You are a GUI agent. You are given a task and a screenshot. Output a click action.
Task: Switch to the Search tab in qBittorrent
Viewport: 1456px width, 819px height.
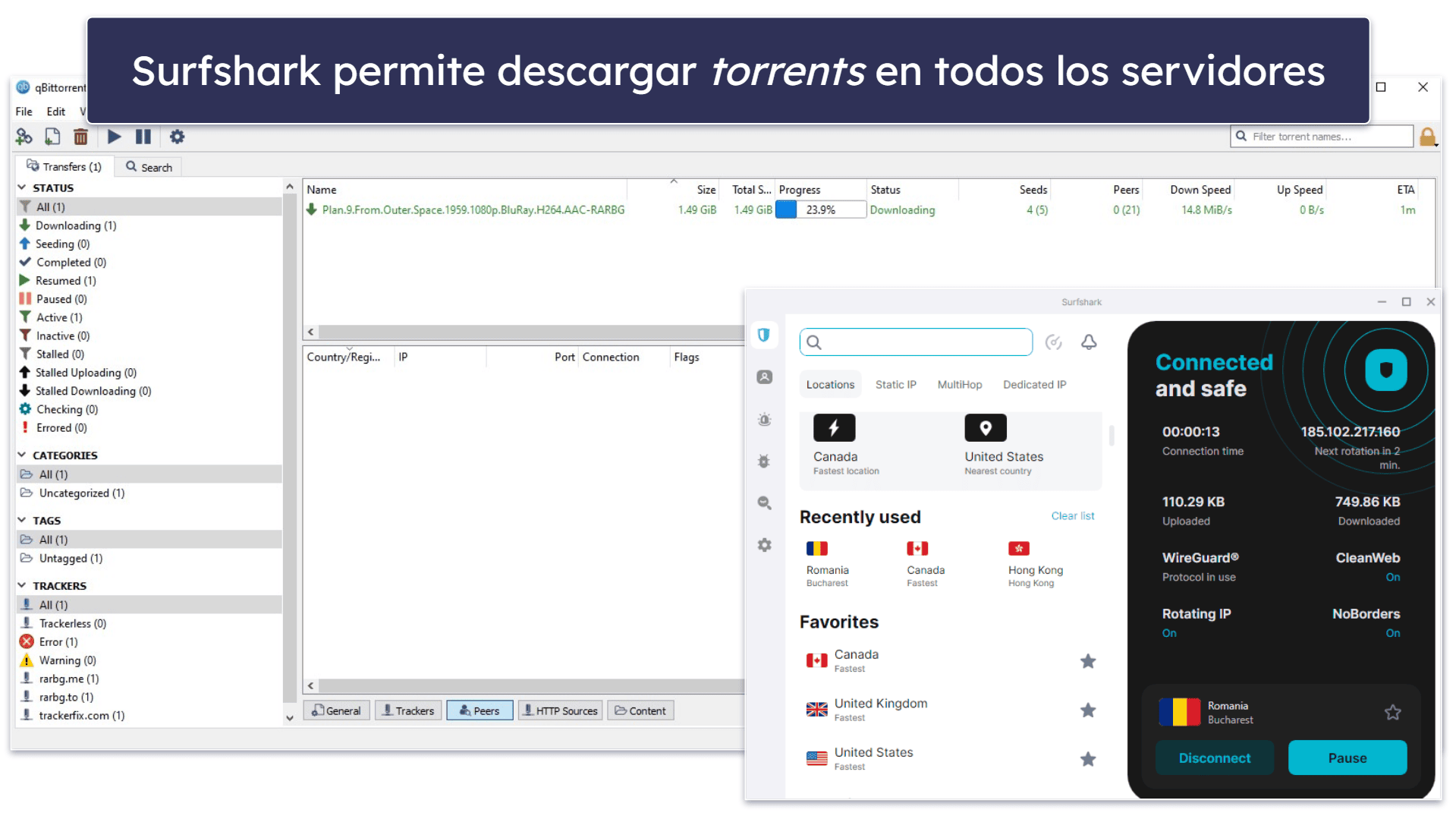click(x=149, y=167)
